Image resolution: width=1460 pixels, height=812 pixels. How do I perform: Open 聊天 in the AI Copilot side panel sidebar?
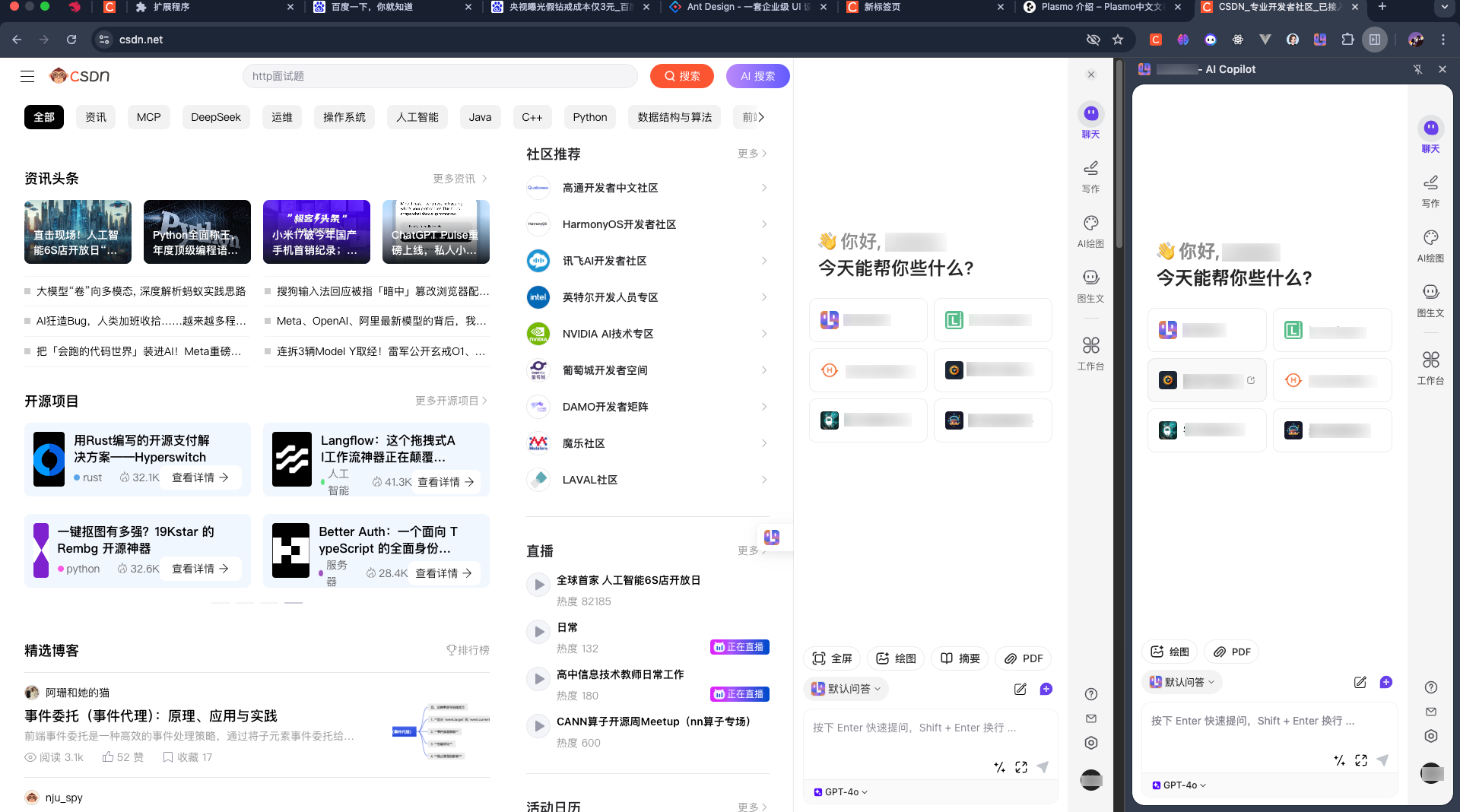pyautogui.click(x=1431, y=135)
